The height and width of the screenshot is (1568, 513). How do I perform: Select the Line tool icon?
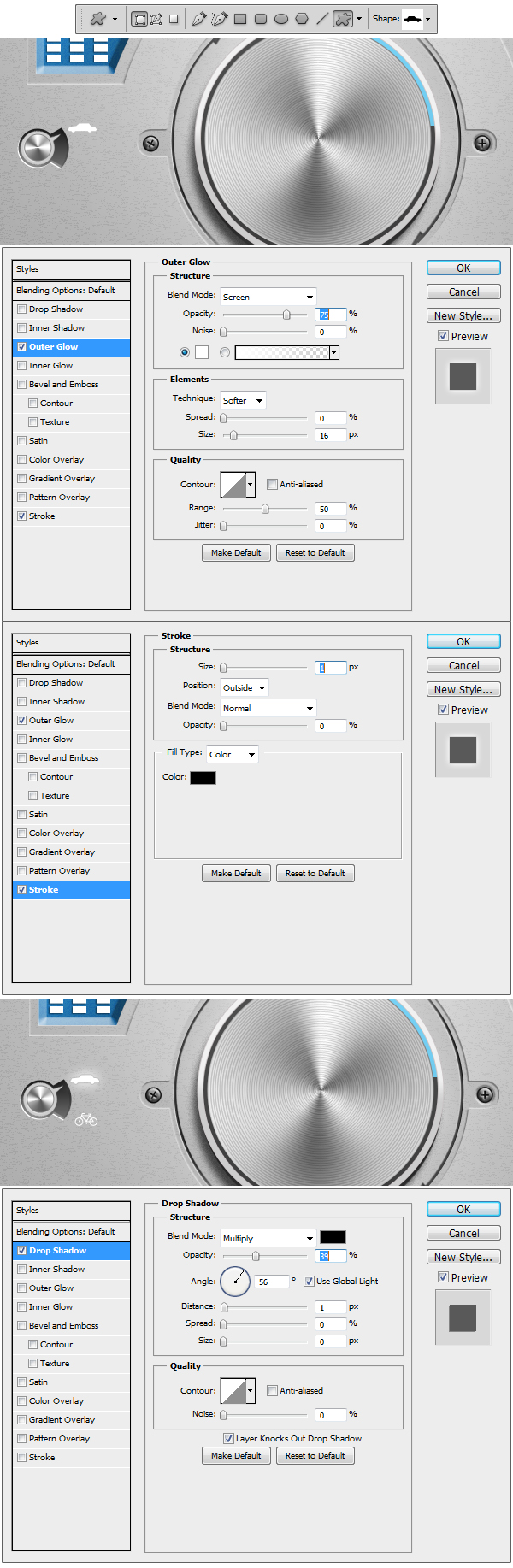pyautogui.click(x=322, y=19)
